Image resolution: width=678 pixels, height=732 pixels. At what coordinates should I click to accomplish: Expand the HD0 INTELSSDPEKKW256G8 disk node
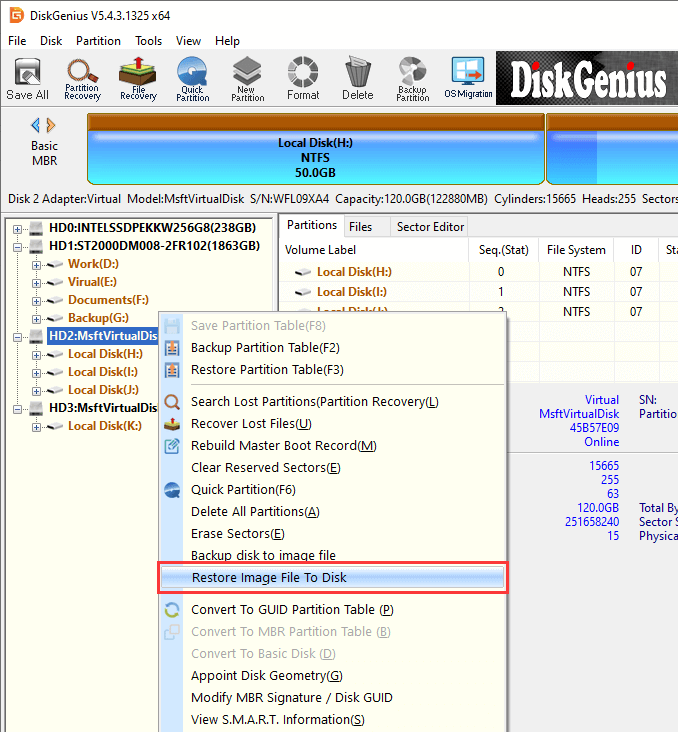(x=18, y=228)
